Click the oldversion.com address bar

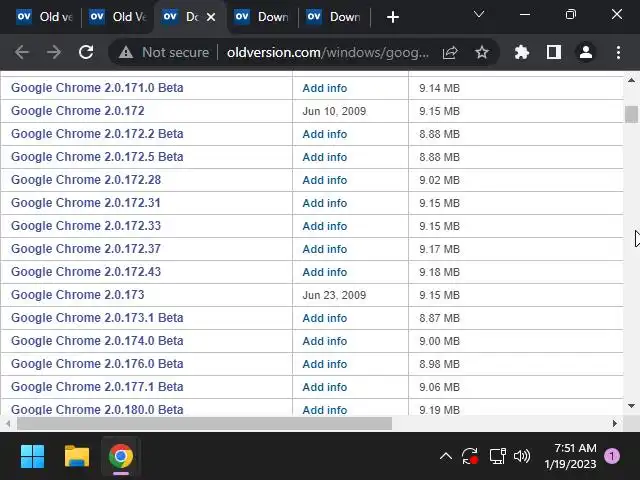pyautogui.click(x=328, y=52)
